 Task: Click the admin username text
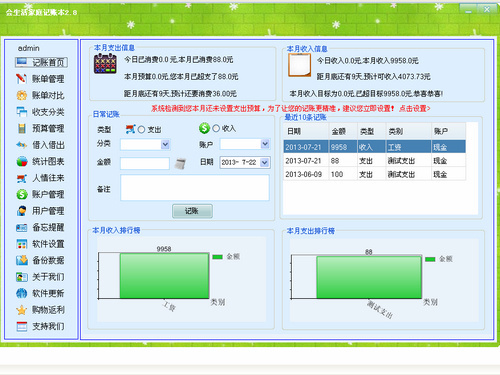pyautogui.click(x=29, y=48)
